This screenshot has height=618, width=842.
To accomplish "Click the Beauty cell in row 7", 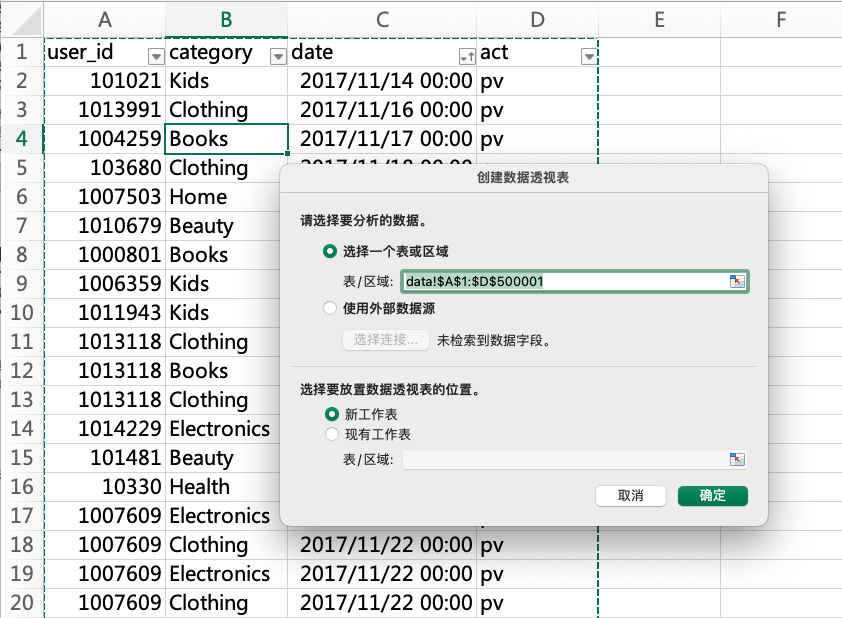I will (223, 226).
